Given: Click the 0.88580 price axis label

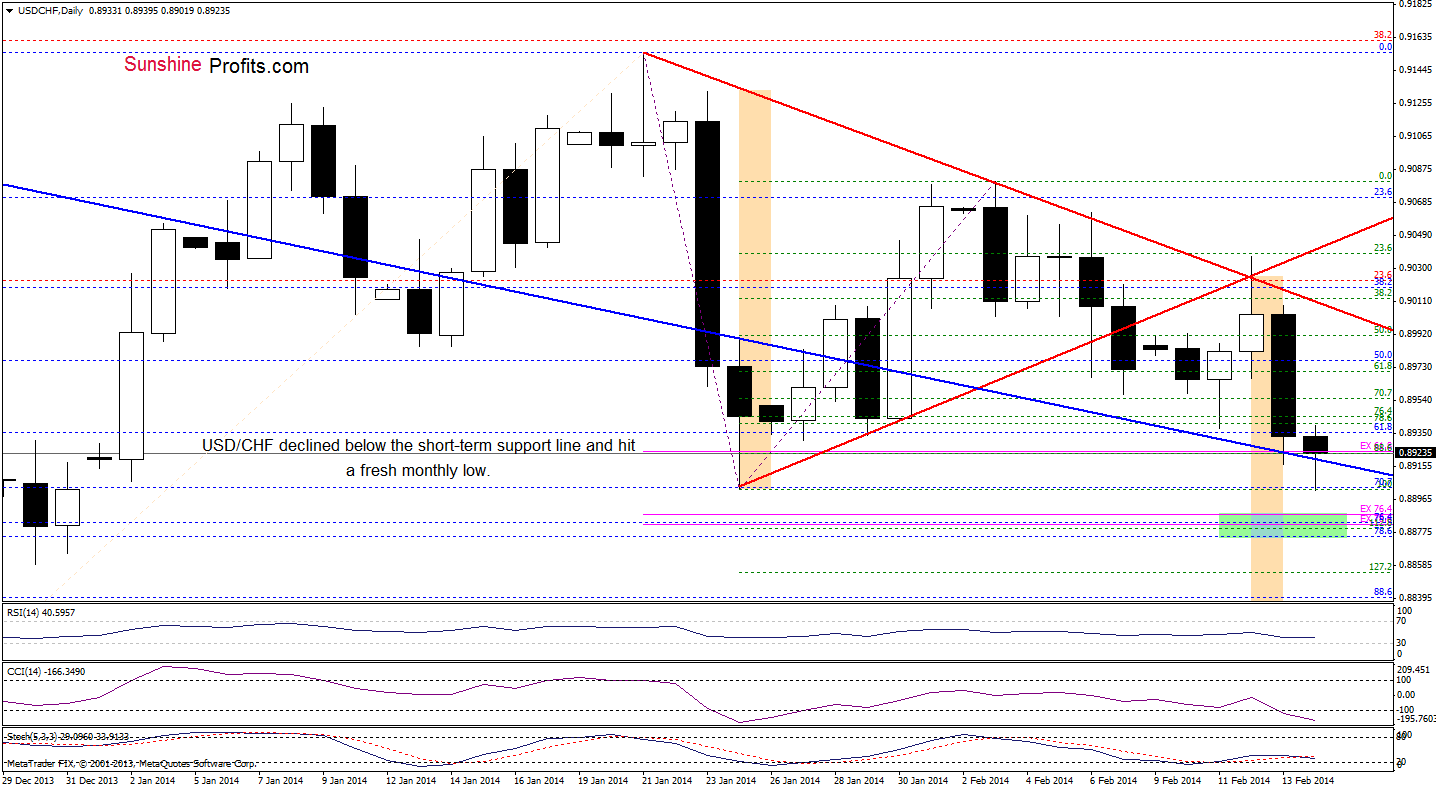Looking at the screenshot, I should (x=1417, y=565).
